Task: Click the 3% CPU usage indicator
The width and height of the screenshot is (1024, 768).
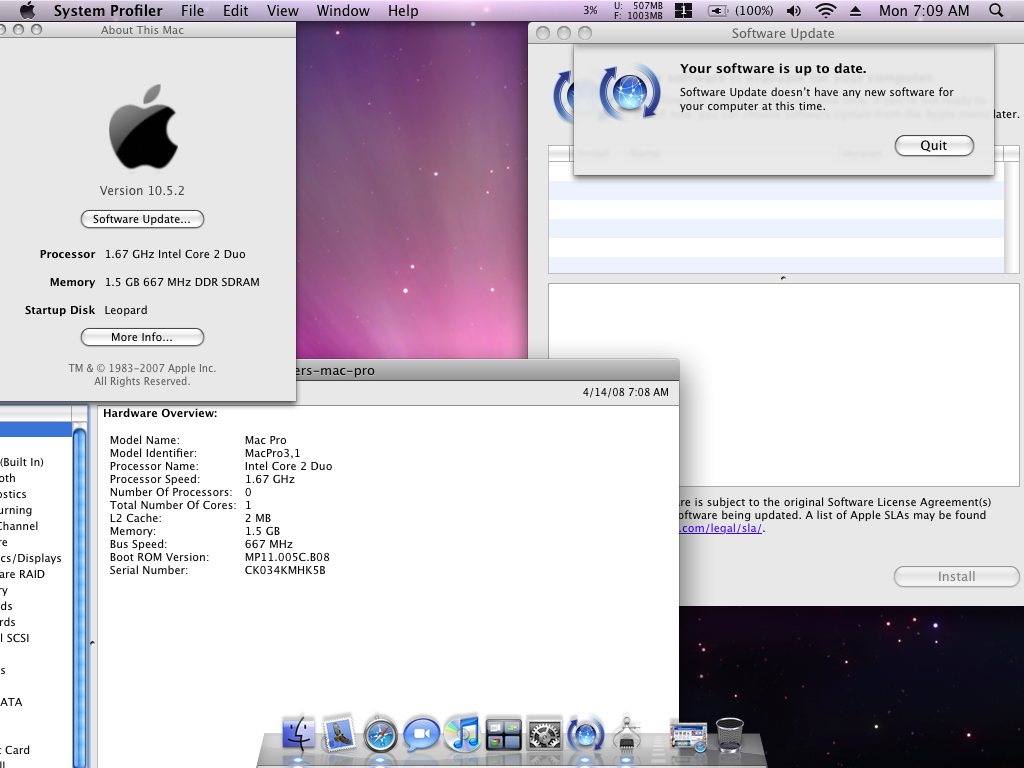Action: [x=590, y=10]
